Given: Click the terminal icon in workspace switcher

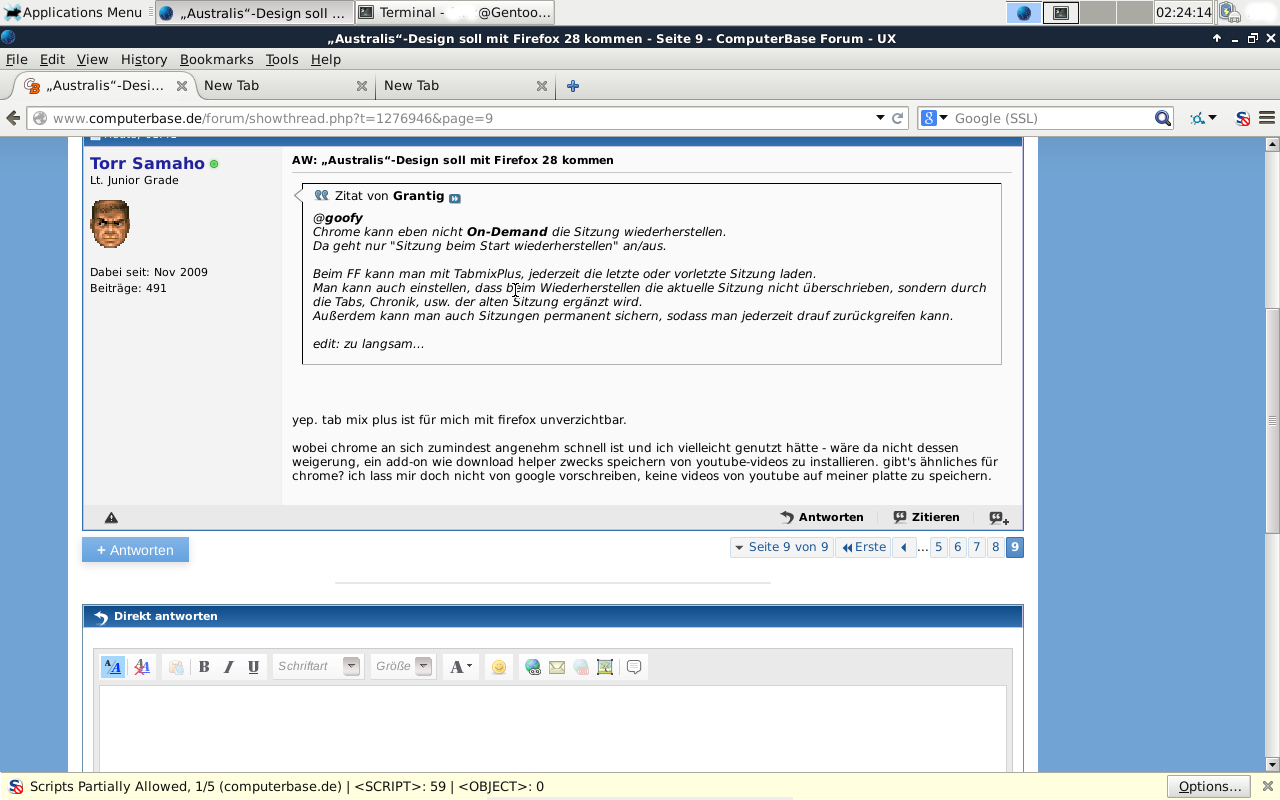Looking at the screenshot, I should pyautogui.click(x=1060, y=13).
